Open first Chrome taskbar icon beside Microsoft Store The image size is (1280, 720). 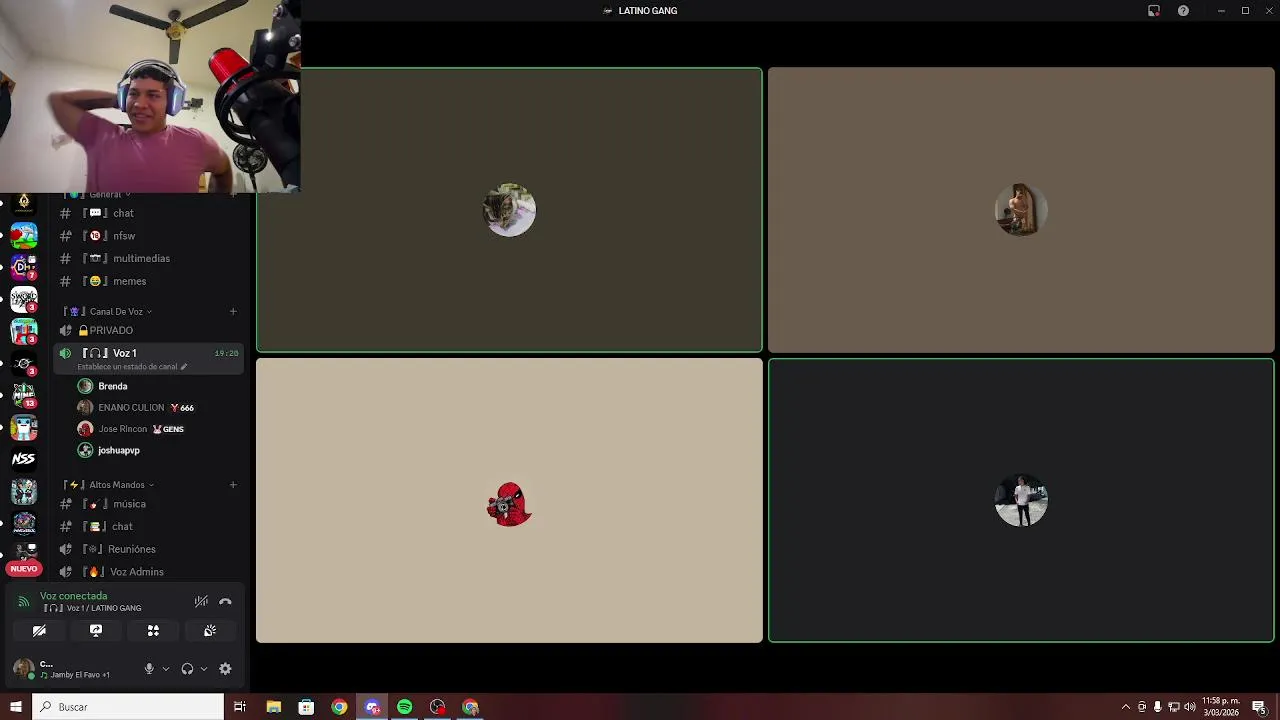point(339,707)
